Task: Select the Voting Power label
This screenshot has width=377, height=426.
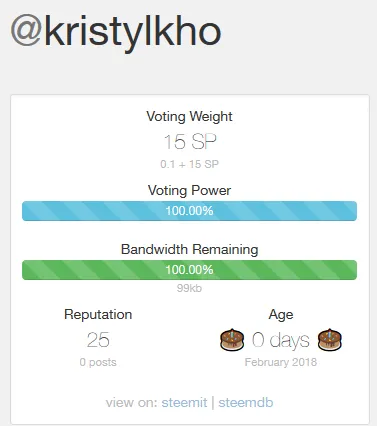Action: click(x=189, y=191)
